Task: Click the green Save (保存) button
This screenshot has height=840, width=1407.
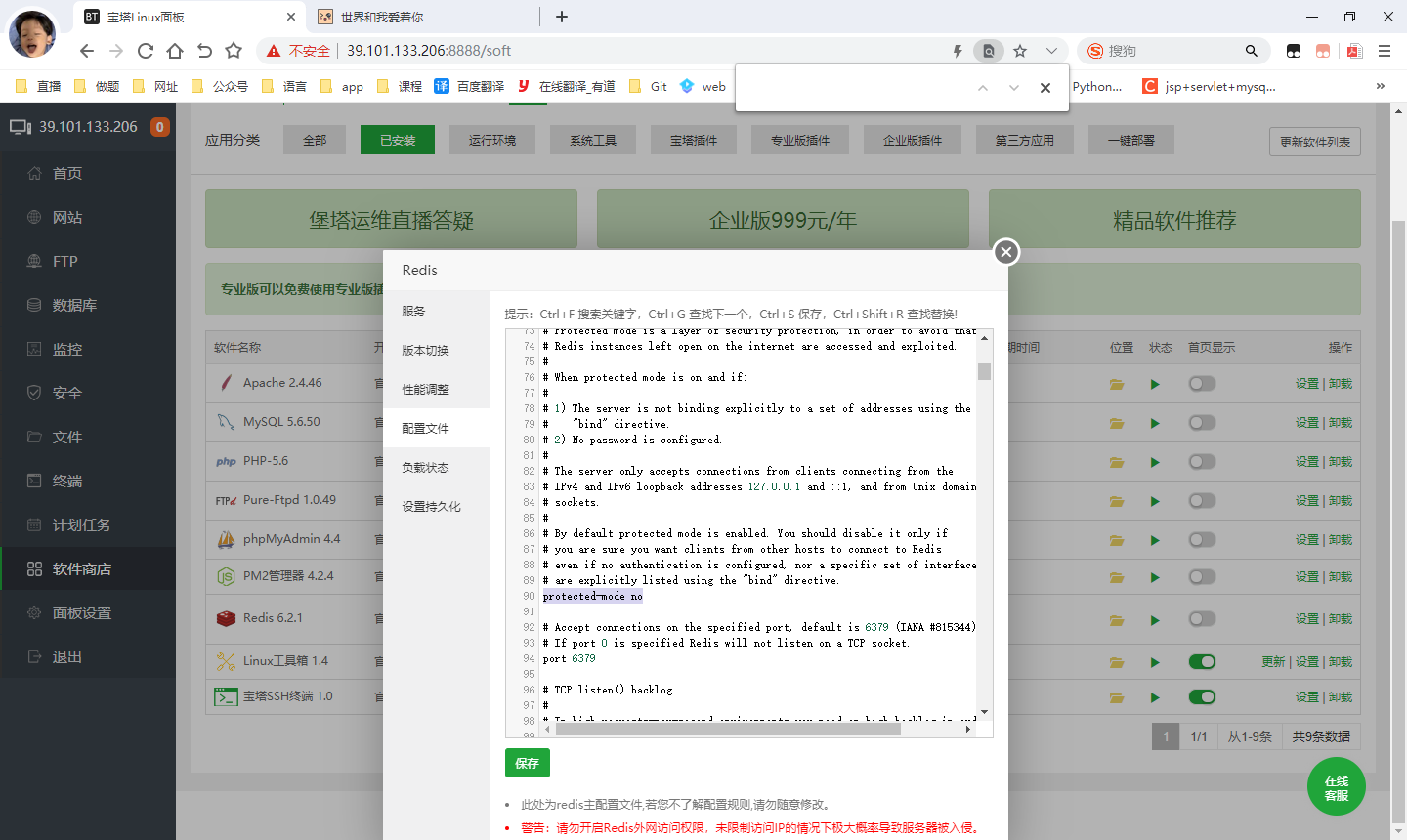Action: coord(527,763)
